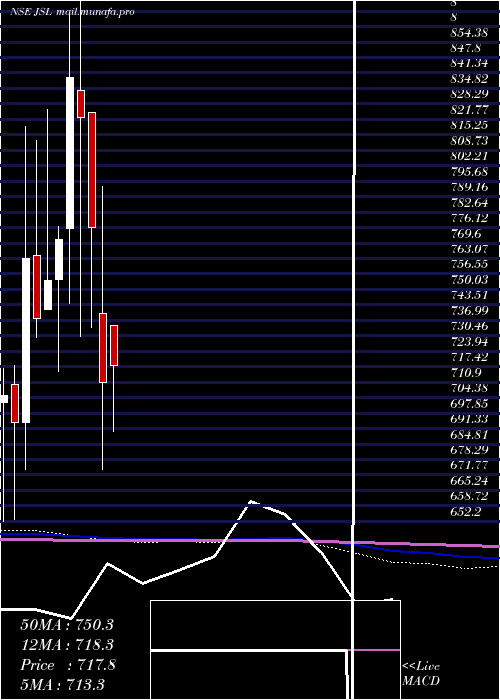Select the 808.73 price label
The width and height of the screenshot is (500, 700).
[469, 141]
